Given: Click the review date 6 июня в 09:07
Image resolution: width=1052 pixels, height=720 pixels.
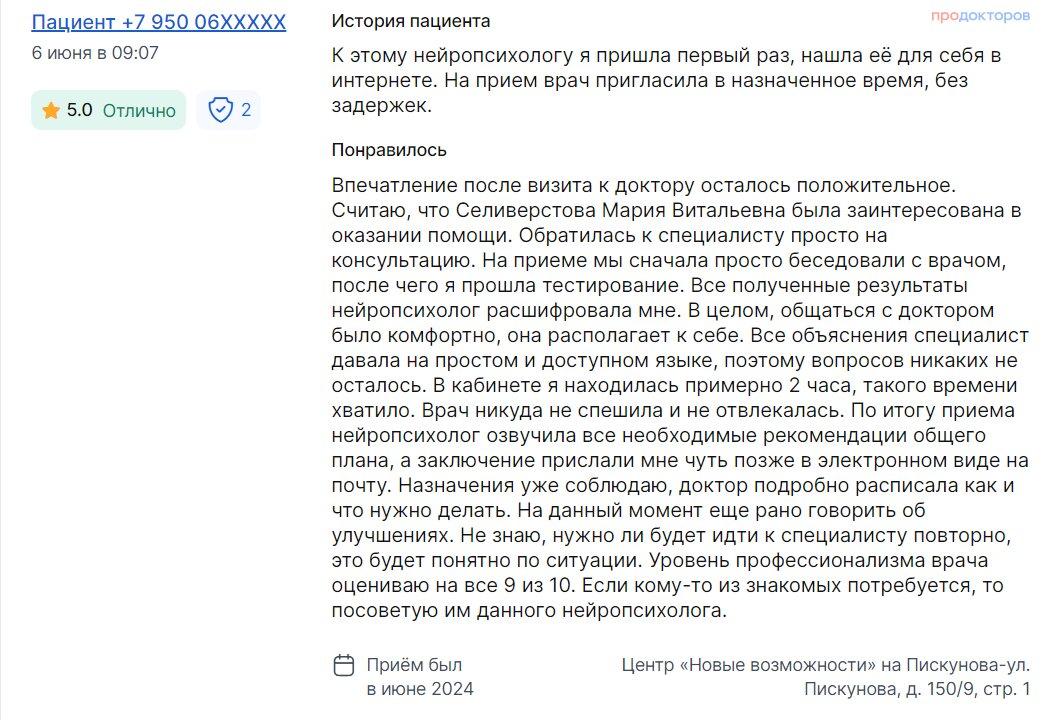Looking at the screenshot, I should pyautogui.click(x=95, y=52).
